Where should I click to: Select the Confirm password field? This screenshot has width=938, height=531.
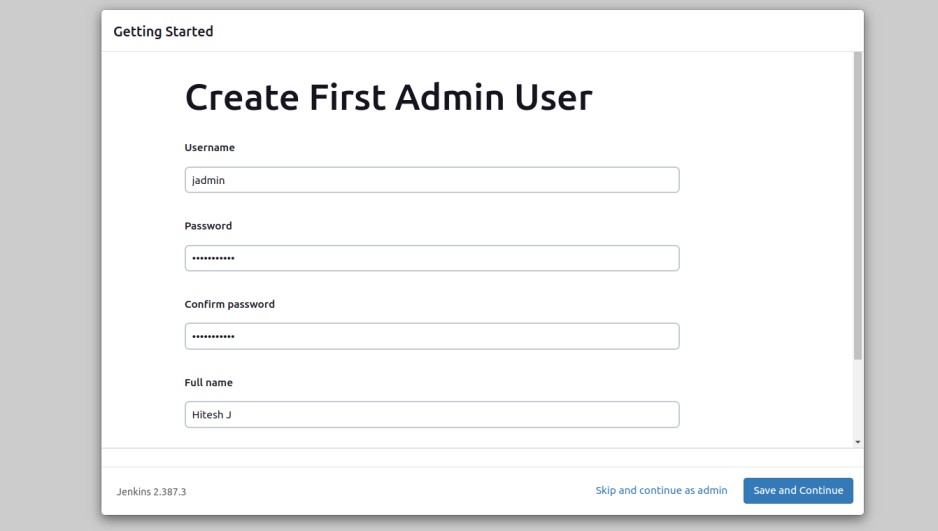(431, 336)
